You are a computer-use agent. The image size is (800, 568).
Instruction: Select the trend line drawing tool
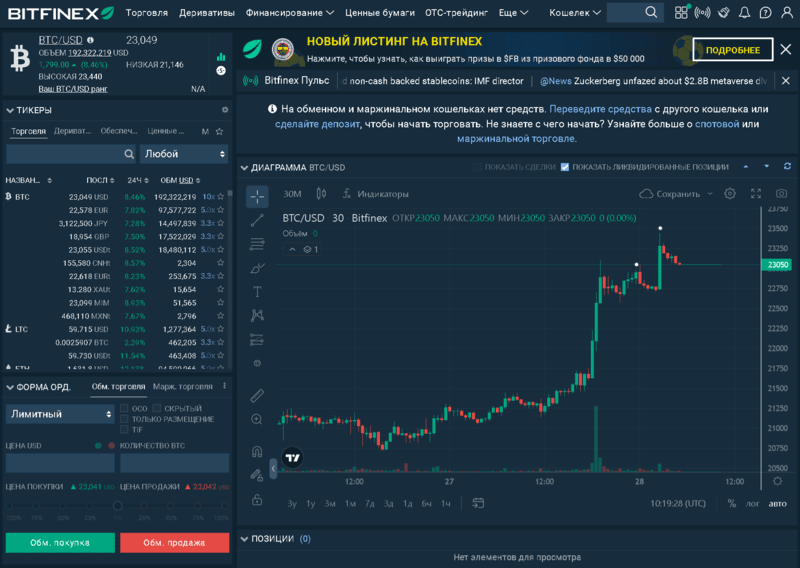[x=257, y=220]
